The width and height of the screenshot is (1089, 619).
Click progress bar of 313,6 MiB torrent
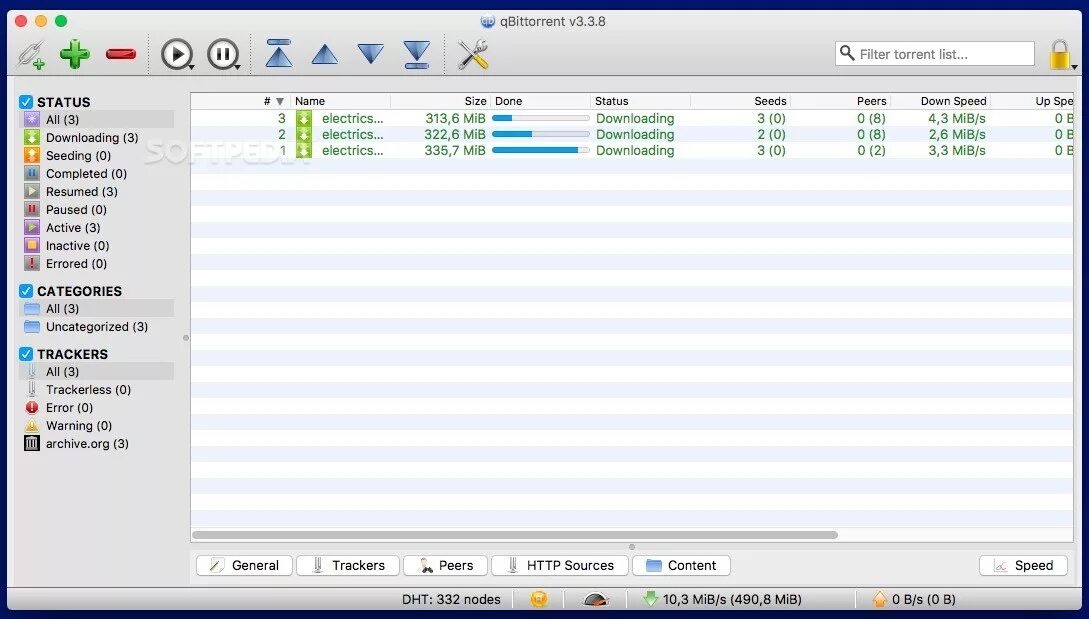540,119
